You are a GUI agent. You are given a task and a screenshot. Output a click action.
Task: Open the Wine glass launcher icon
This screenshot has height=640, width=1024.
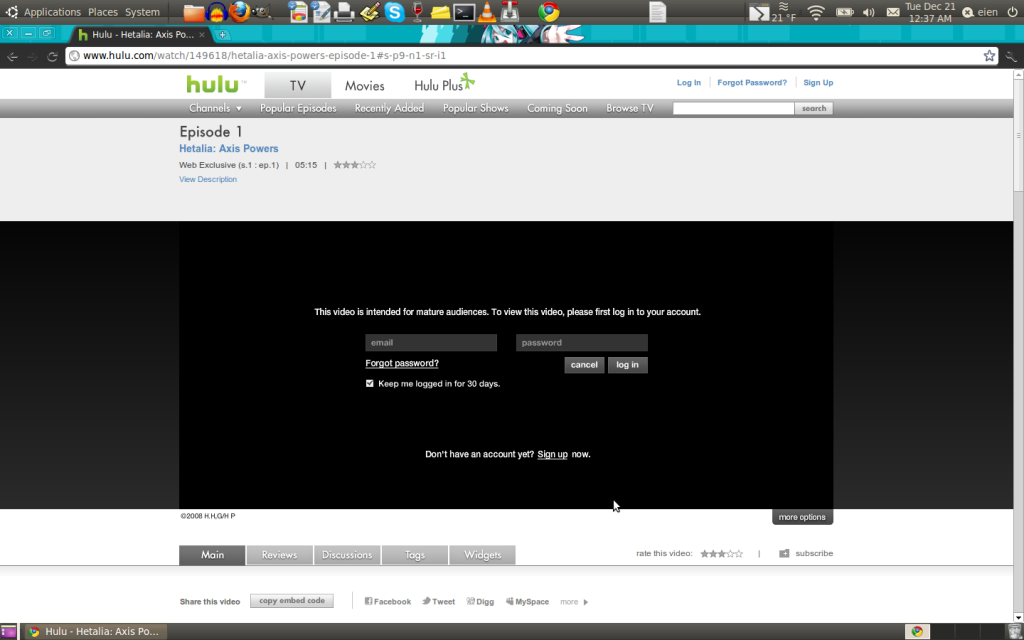tap(417, 12)
